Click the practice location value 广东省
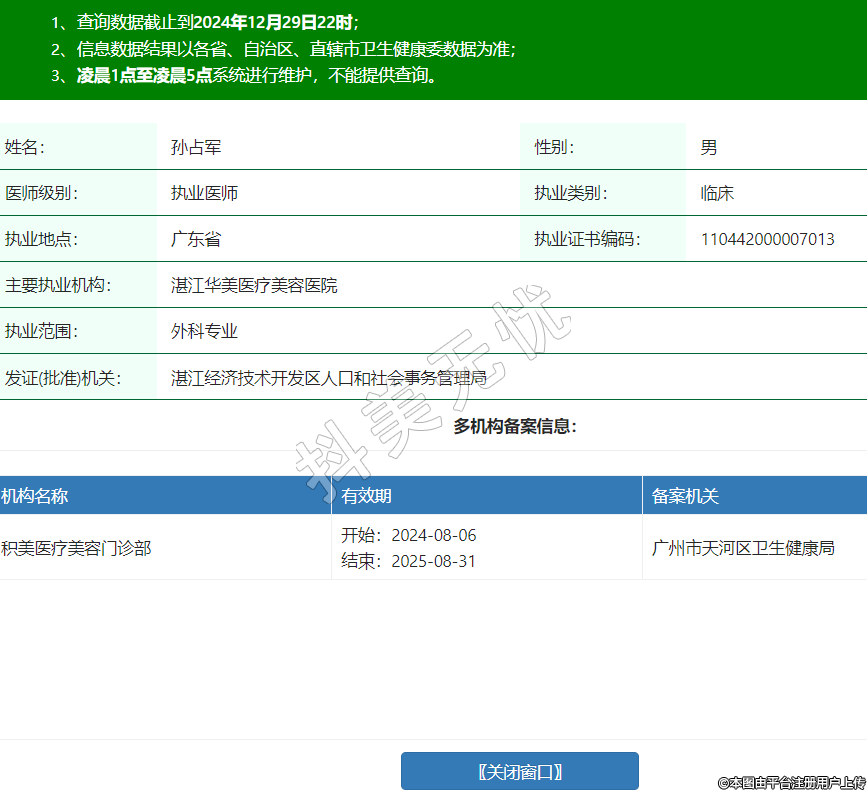 196,240
